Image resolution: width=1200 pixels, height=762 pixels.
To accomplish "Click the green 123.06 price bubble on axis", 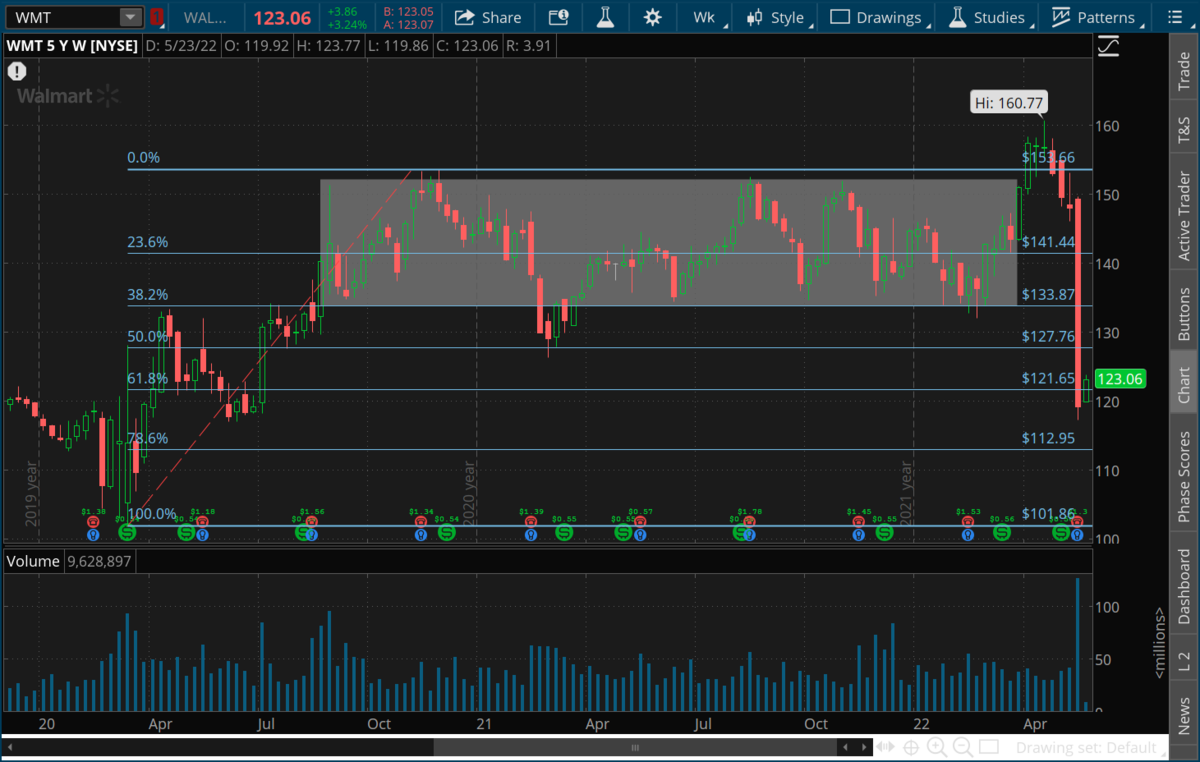I will pos(1120,379).
